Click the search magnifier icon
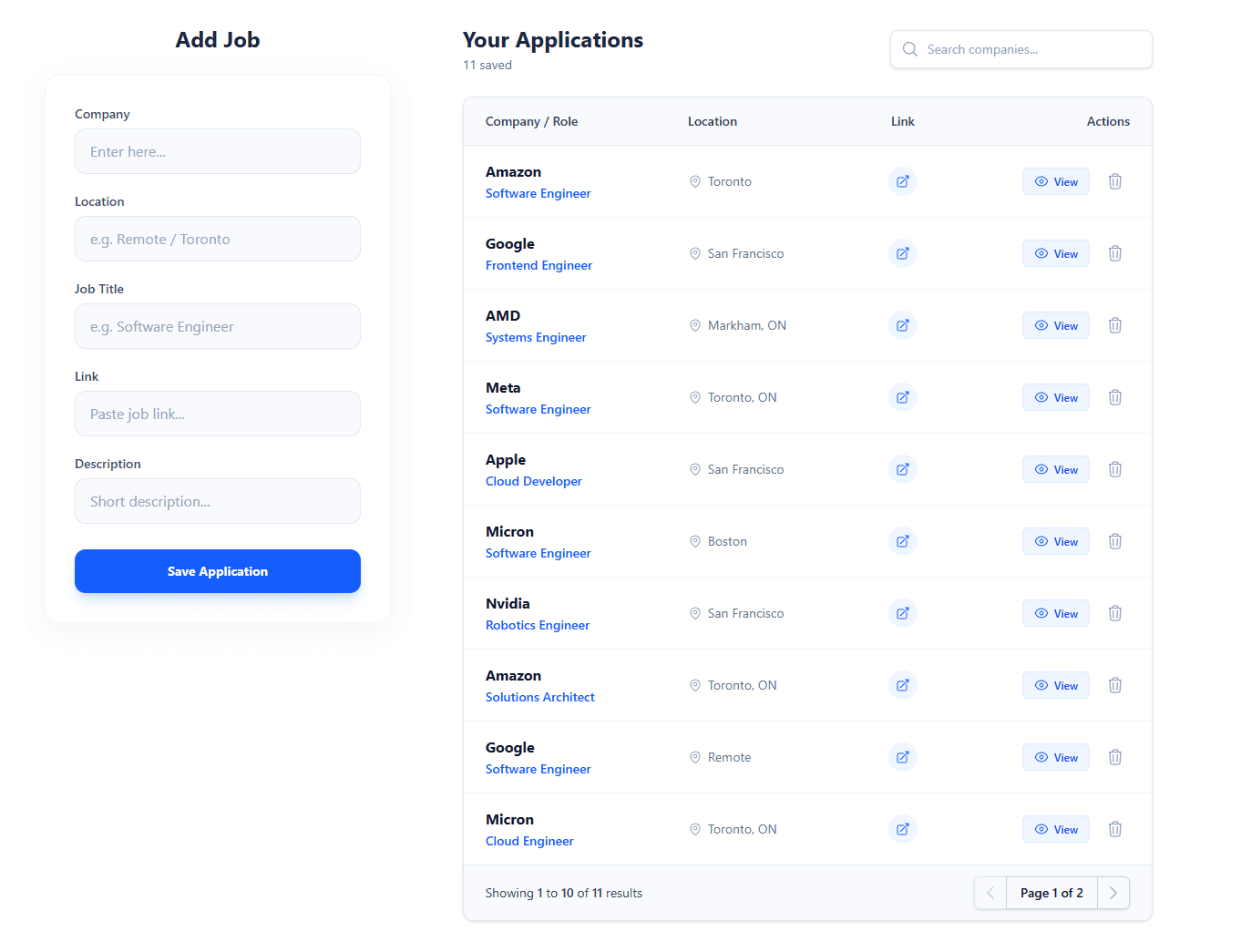Viewport: 1241px width, 952px height. point(909,49)
